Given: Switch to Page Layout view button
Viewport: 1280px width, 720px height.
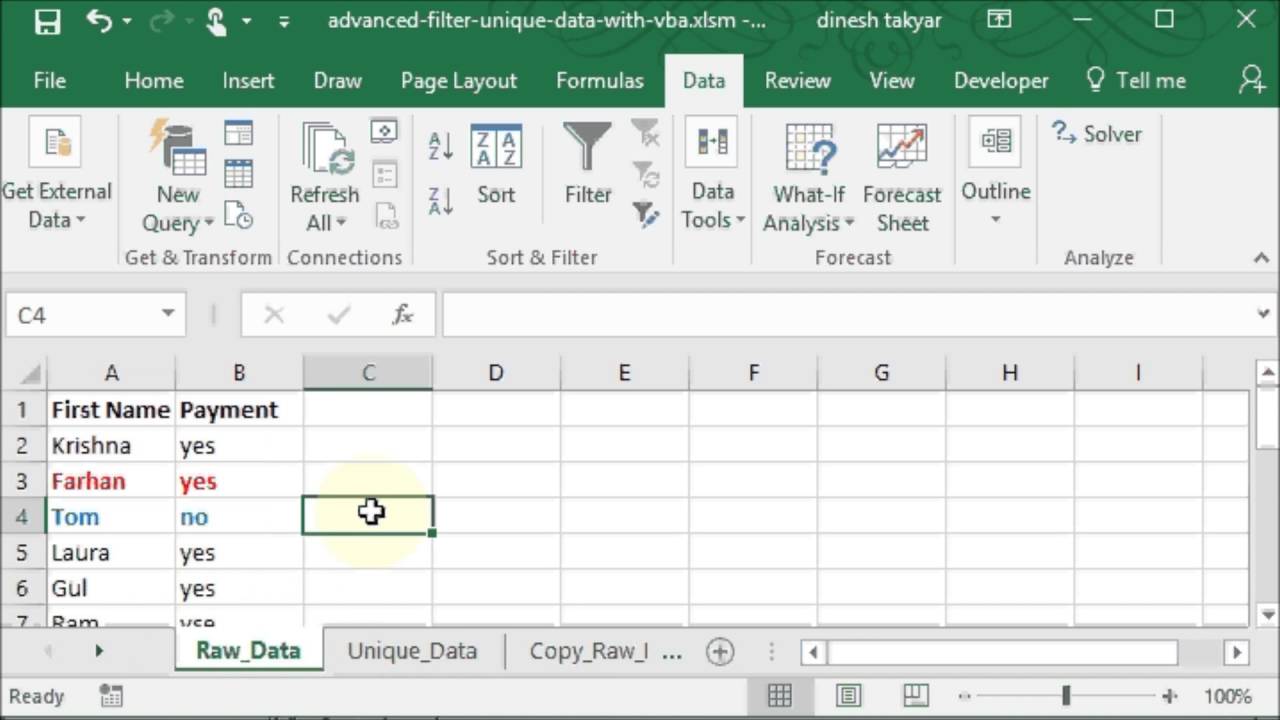Looking at the screenshot, I should [x=848, y=696].
